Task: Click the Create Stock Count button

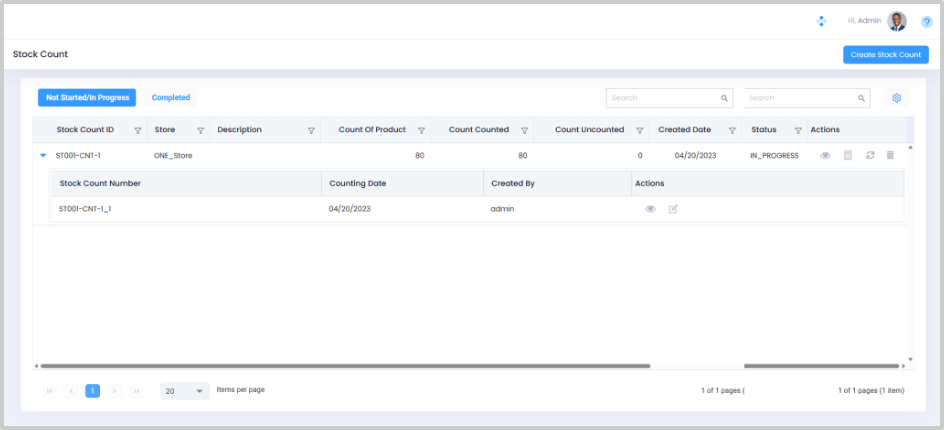Action: tap(885, 55)
